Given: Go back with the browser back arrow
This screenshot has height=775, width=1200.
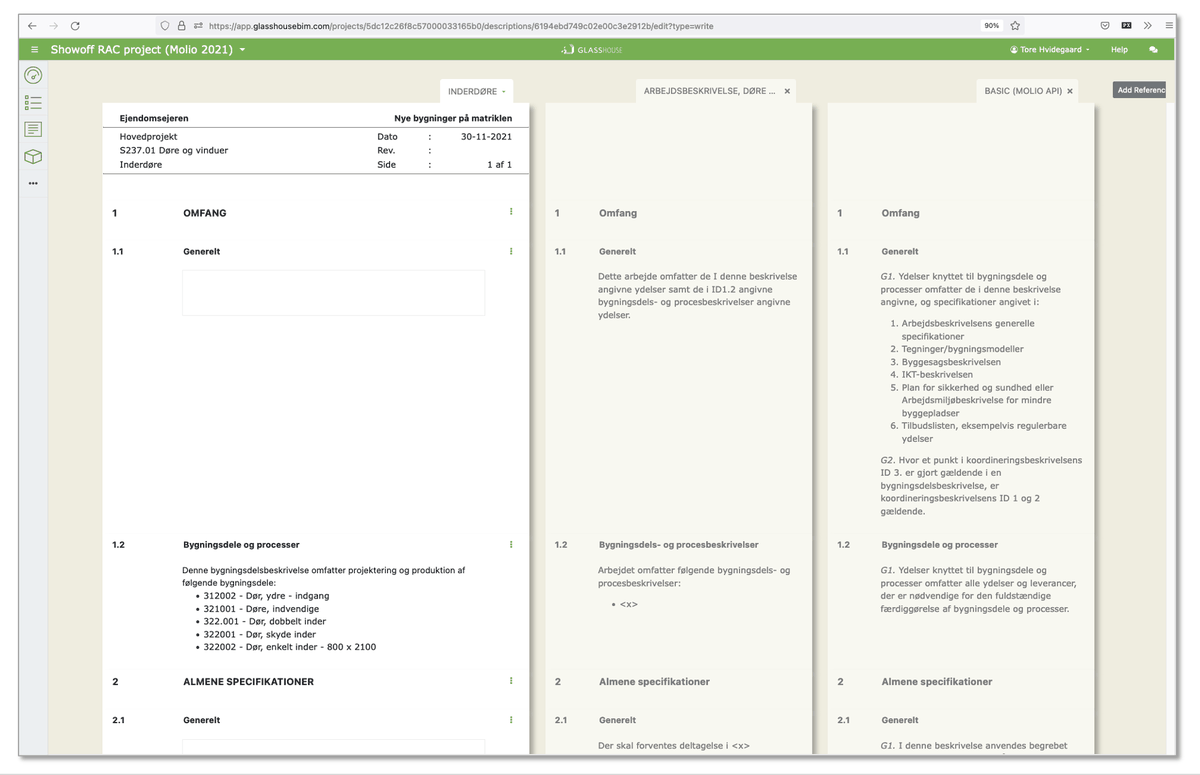Looking at the screenshot, I should pos(32,25).
